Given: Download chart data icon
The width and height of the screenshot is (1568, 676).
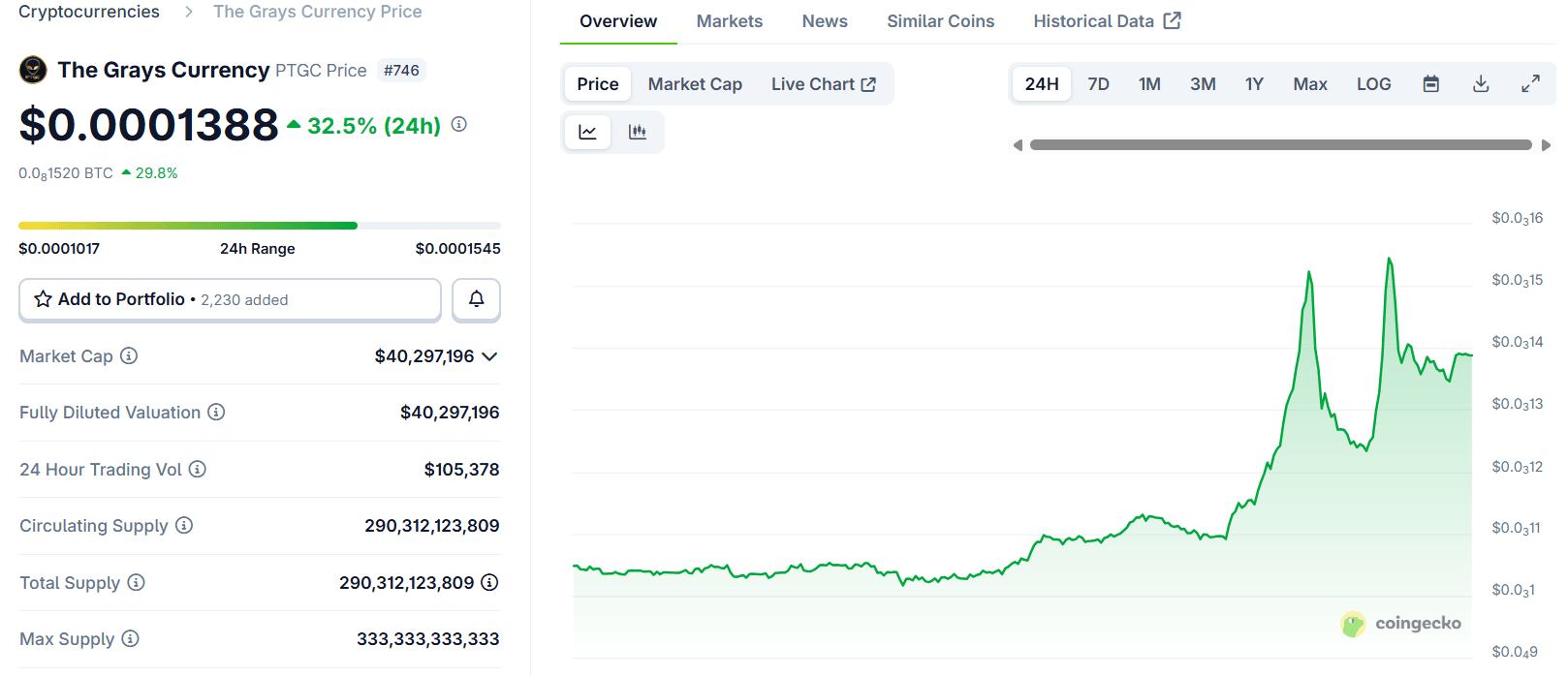Looking at the screenshot, I should 1481,84.
